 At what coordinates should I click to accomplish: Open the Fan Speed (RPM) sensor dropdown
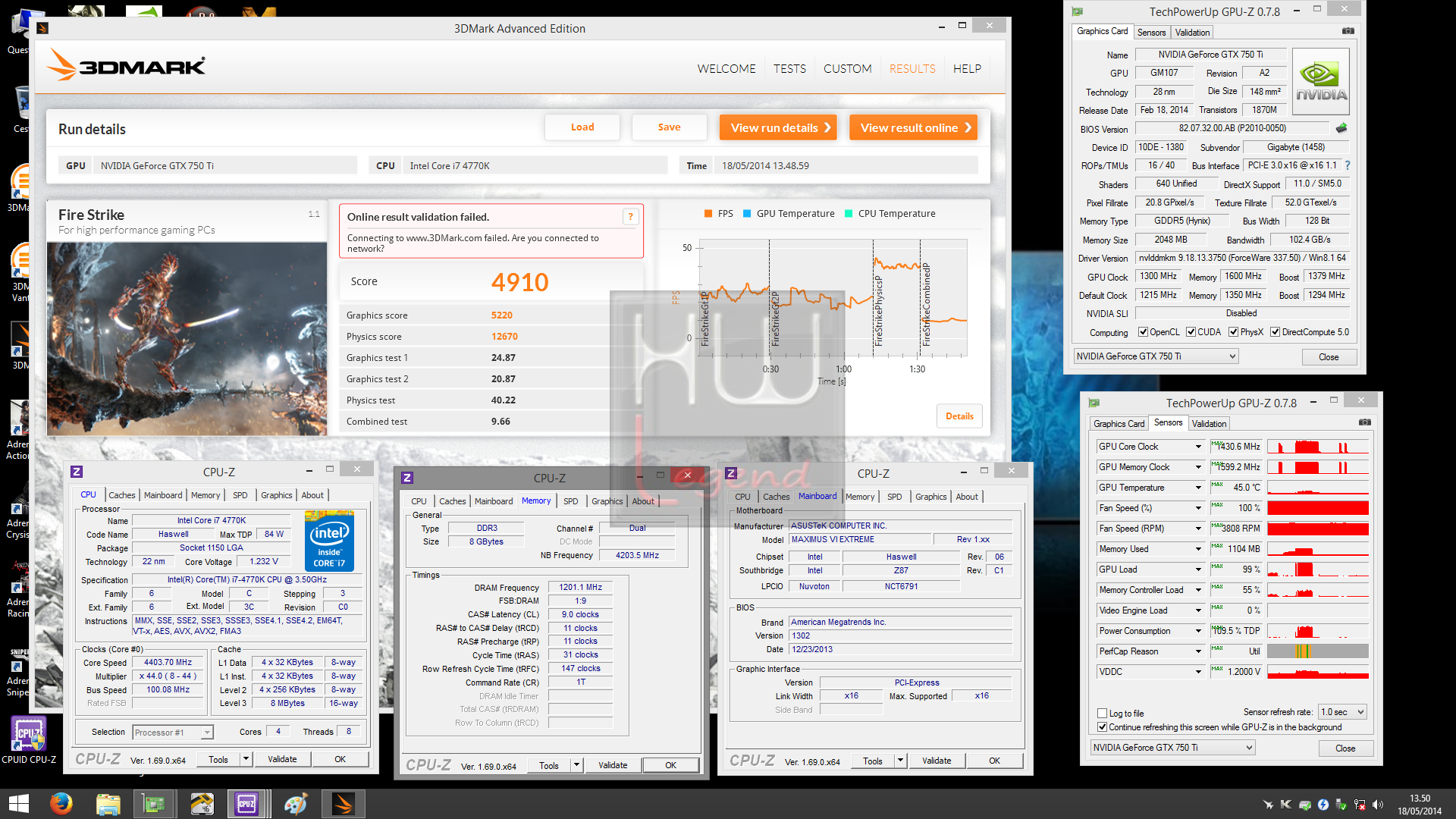[x=1199, y=529]
